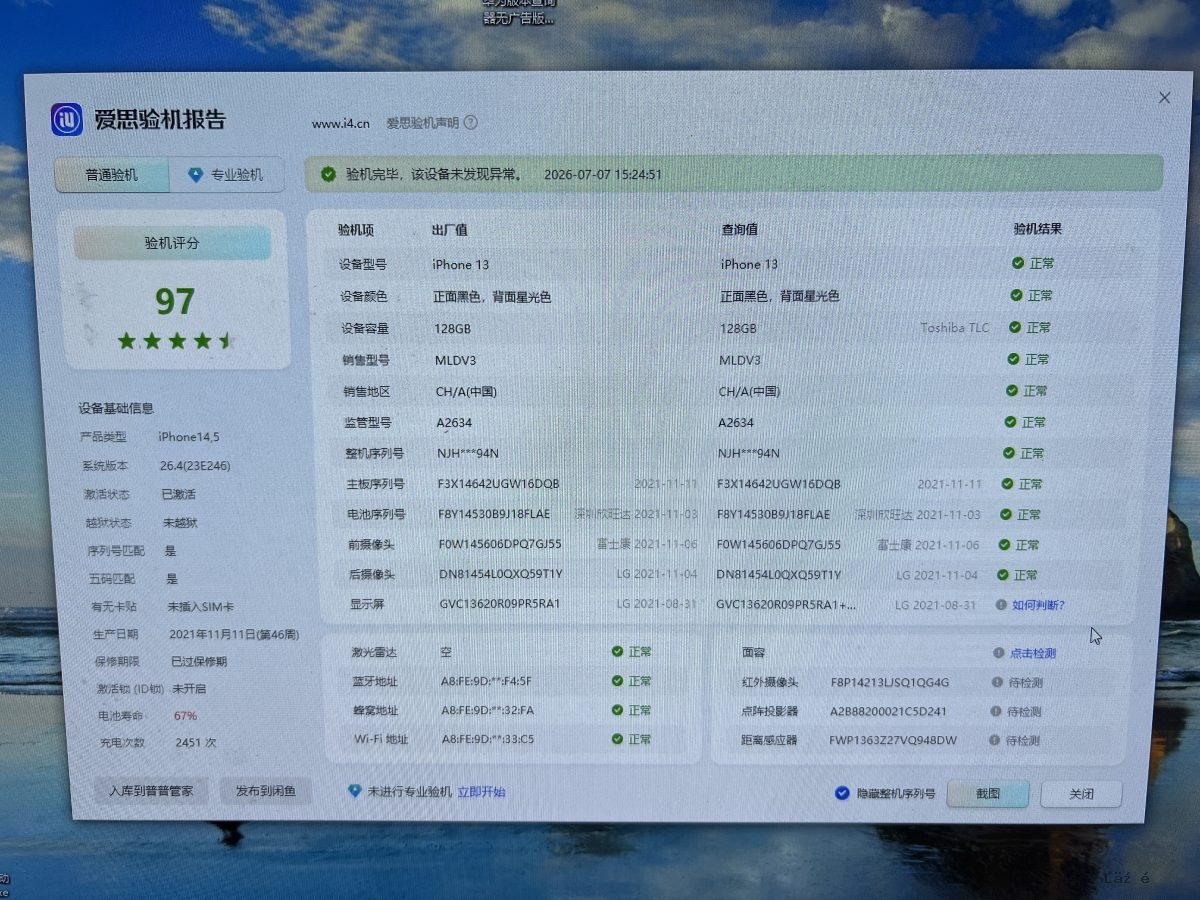Click the 待检测 icon for 点阵投影器
Image resolution: width=1200 pixels, height=900 pixels.
click(996, 711)
